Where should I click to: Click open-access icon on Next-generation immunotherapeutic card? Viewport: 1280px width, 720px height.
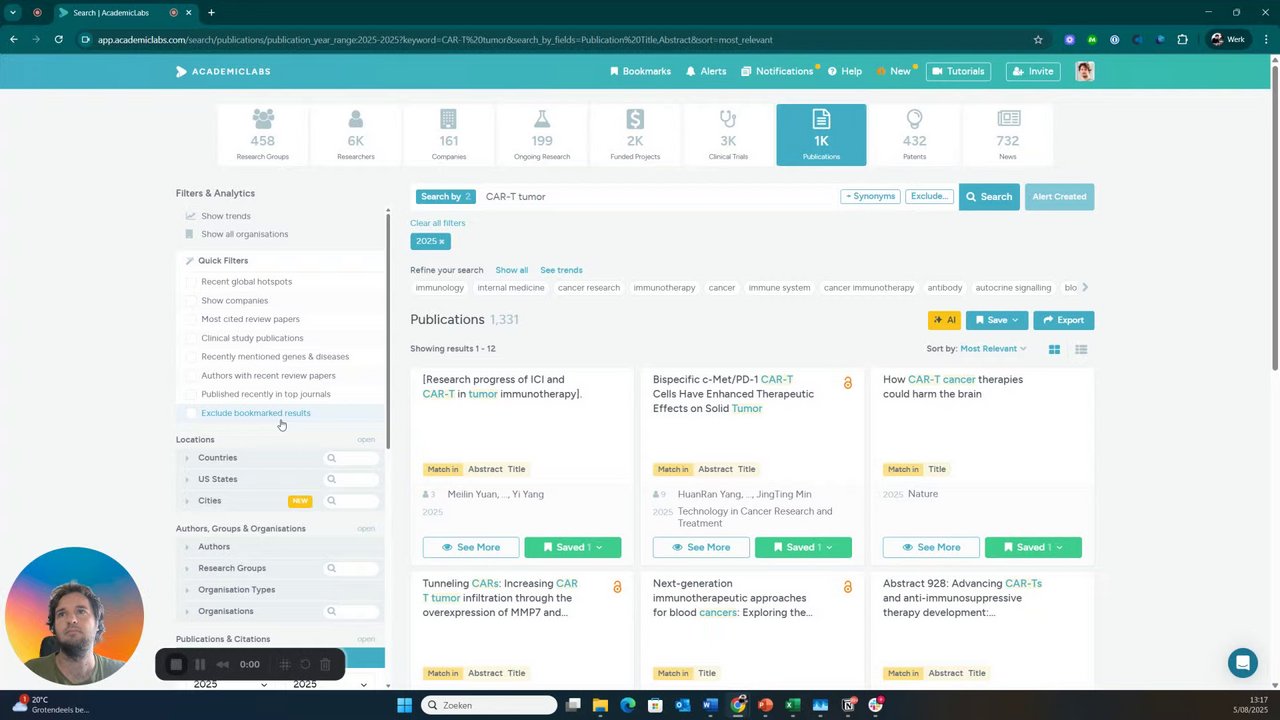pyautogui.click(x=847, y=587)
